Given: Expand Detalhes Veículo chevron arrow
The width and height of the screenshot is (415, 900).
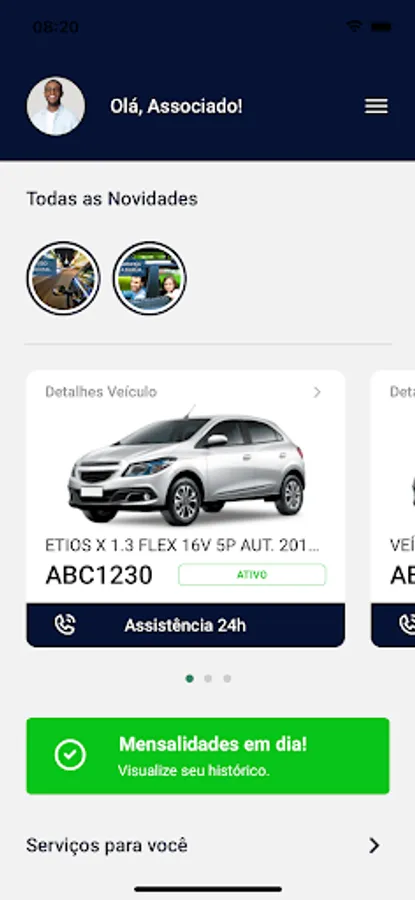Looking at the screenshot, I should point(317,392).
